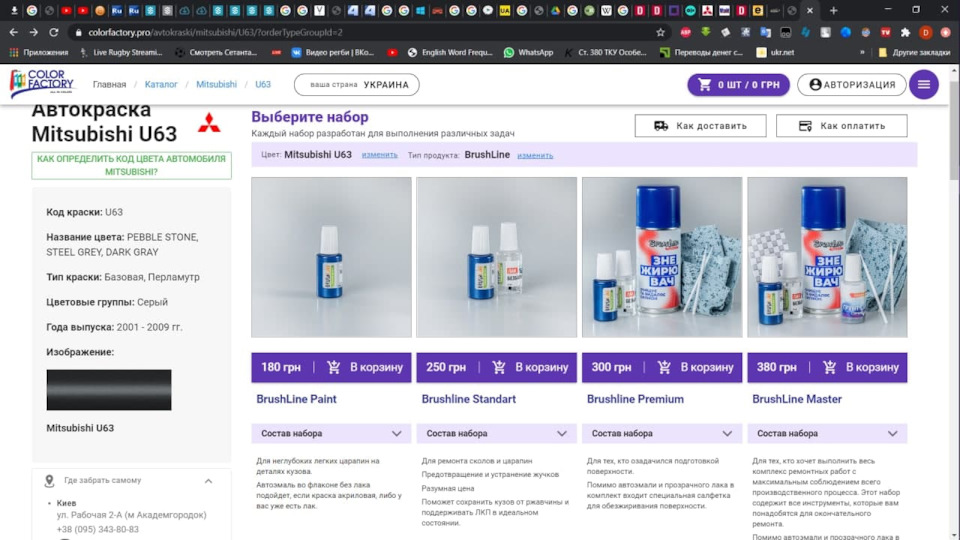The image size is (960, 540).
Task: Click изменить next to BrushLine product type
Action: tap(535, 156)
